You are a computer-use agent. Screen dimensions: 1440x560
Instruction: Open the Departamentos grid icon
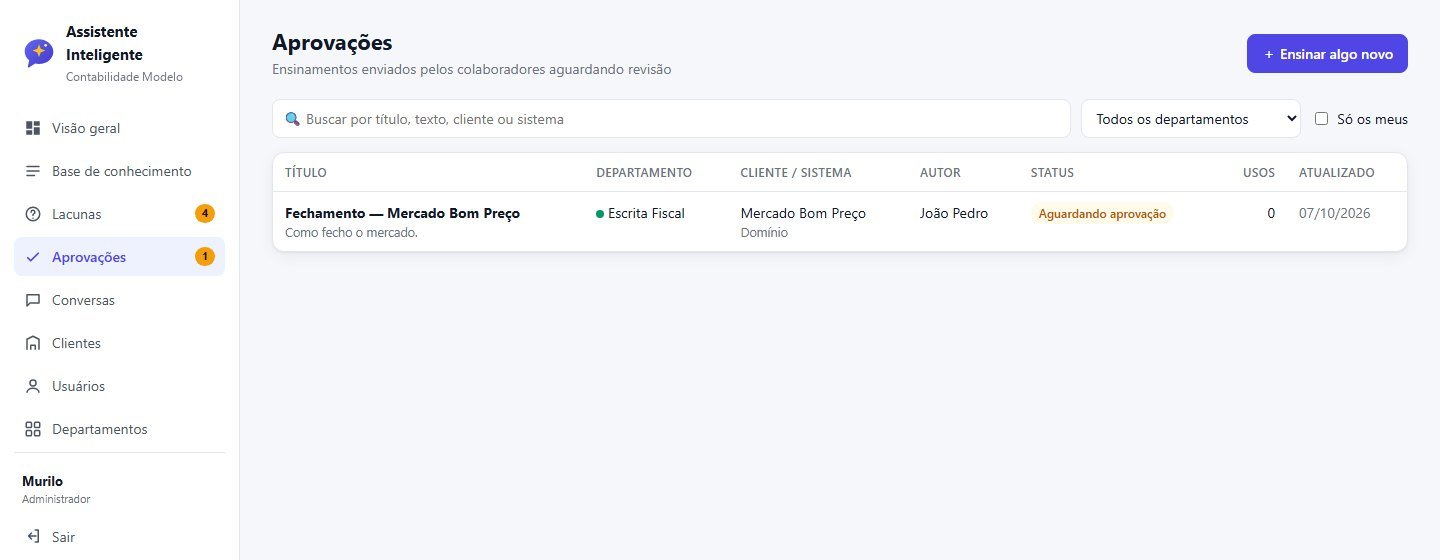click(x=33, y=429)
